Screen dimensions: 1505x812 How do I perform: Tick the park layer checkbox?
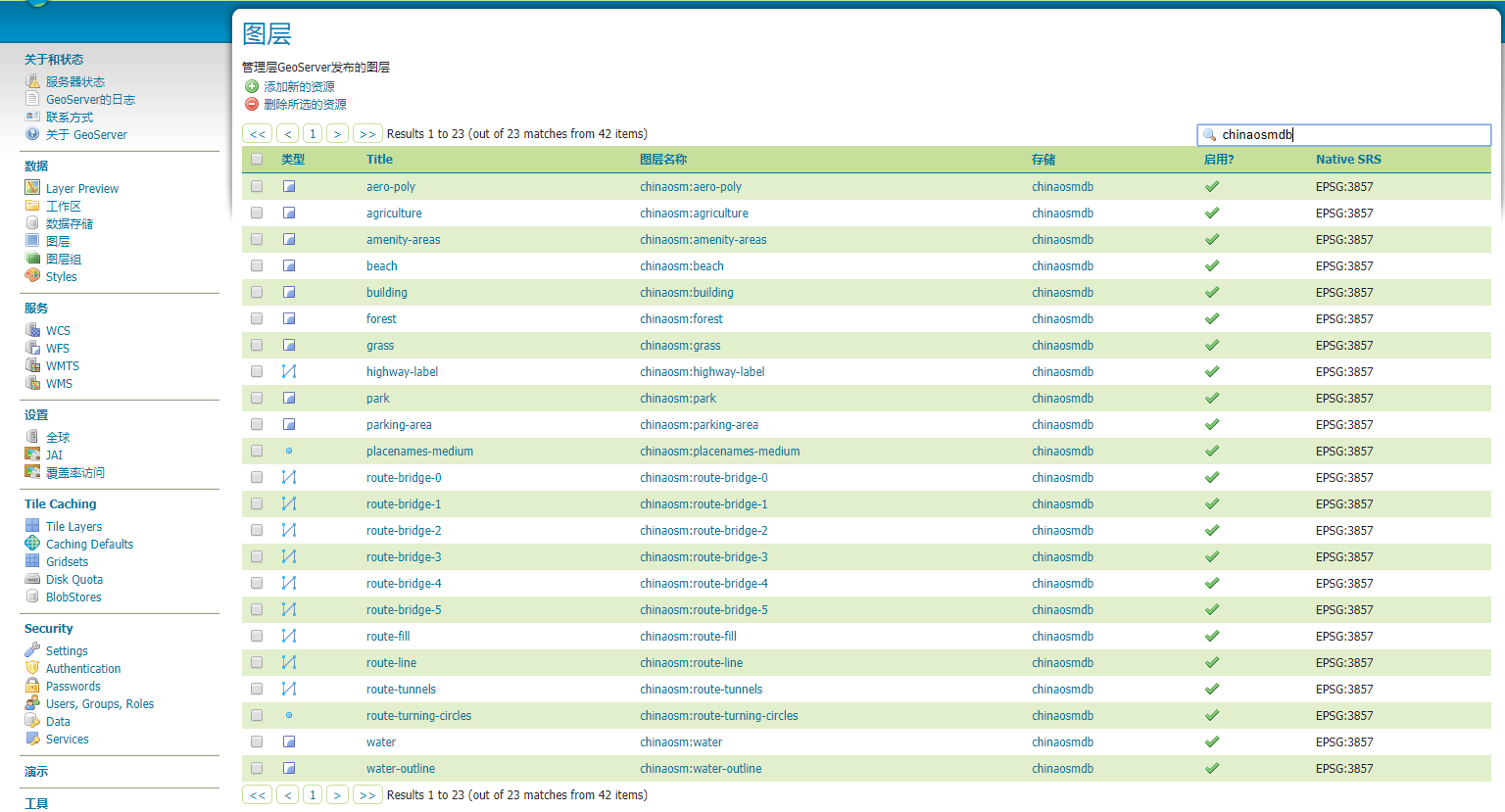[257, 398]
